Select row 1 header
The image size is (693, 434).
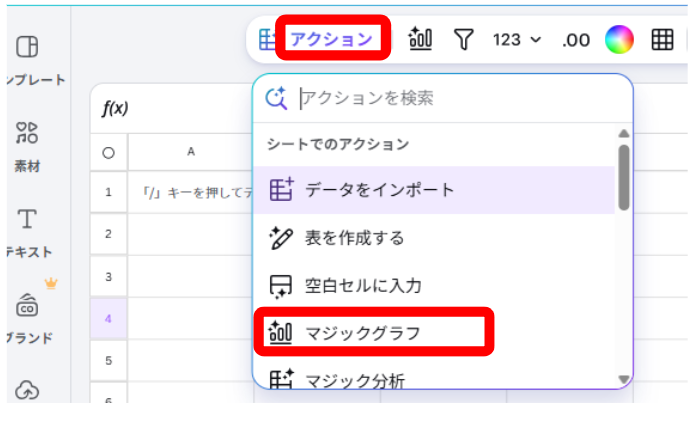click(x=108, y=192)
